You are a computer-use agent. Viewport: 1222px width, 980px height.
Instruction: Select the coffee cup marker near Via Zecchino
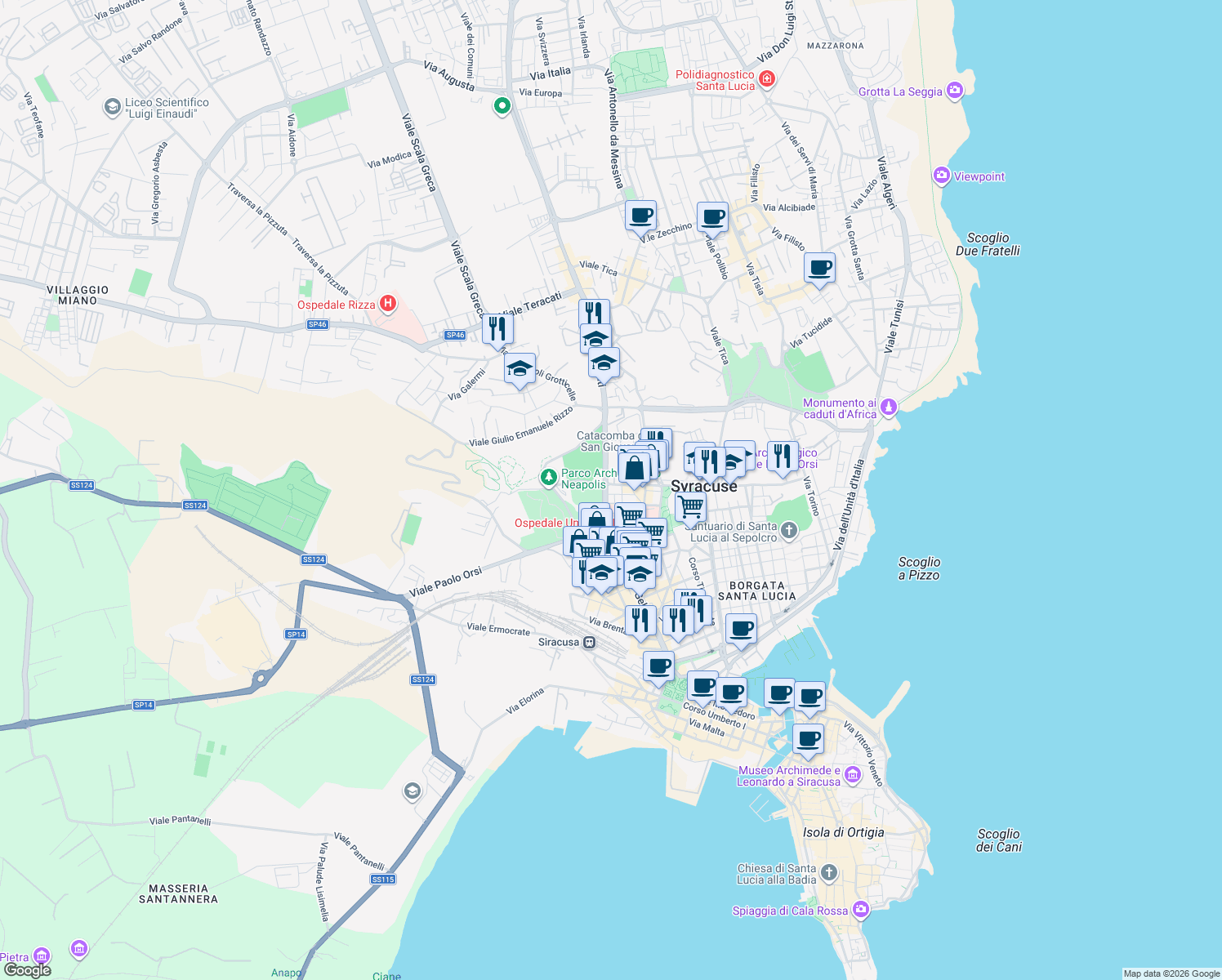[640, 214]
